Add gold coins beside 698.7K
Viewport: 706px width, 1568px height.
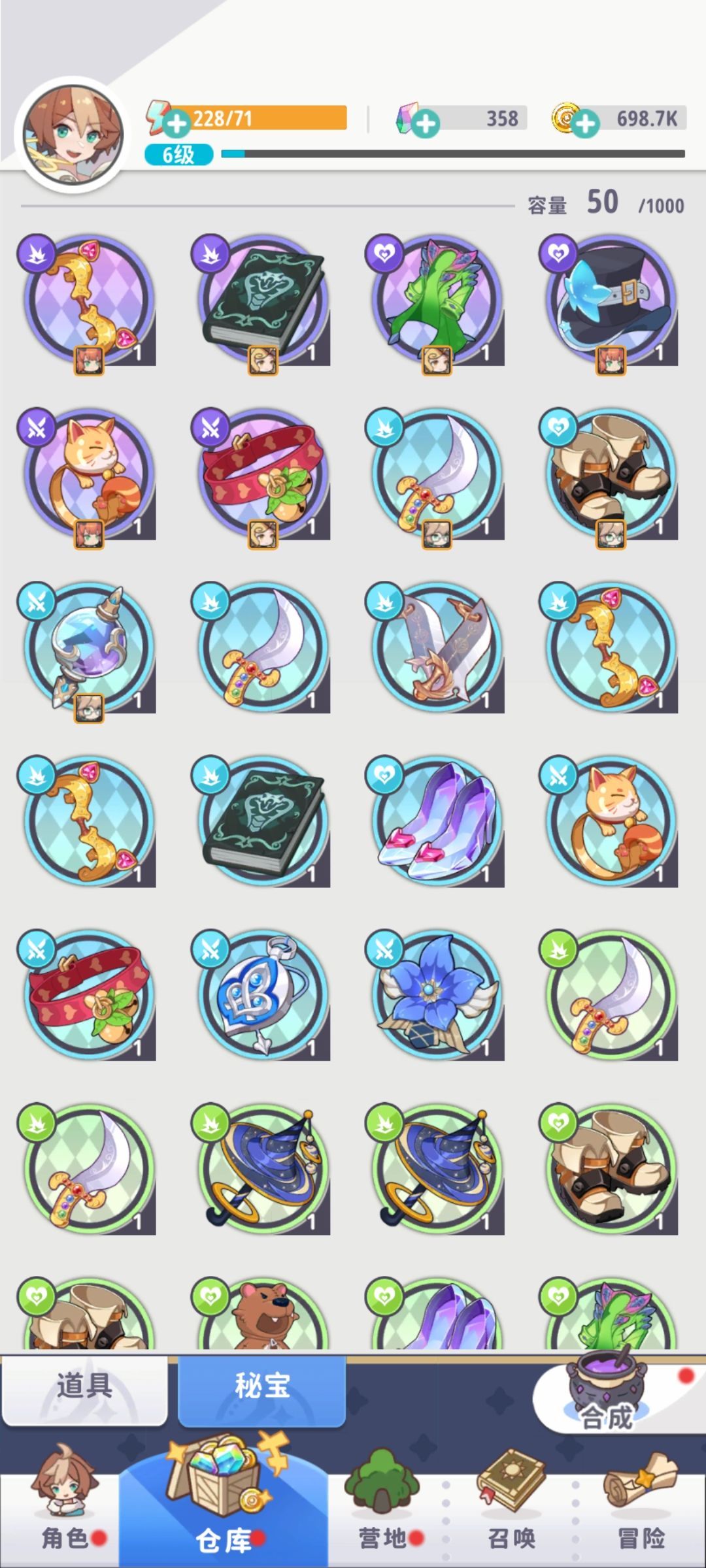coord(586,123)
